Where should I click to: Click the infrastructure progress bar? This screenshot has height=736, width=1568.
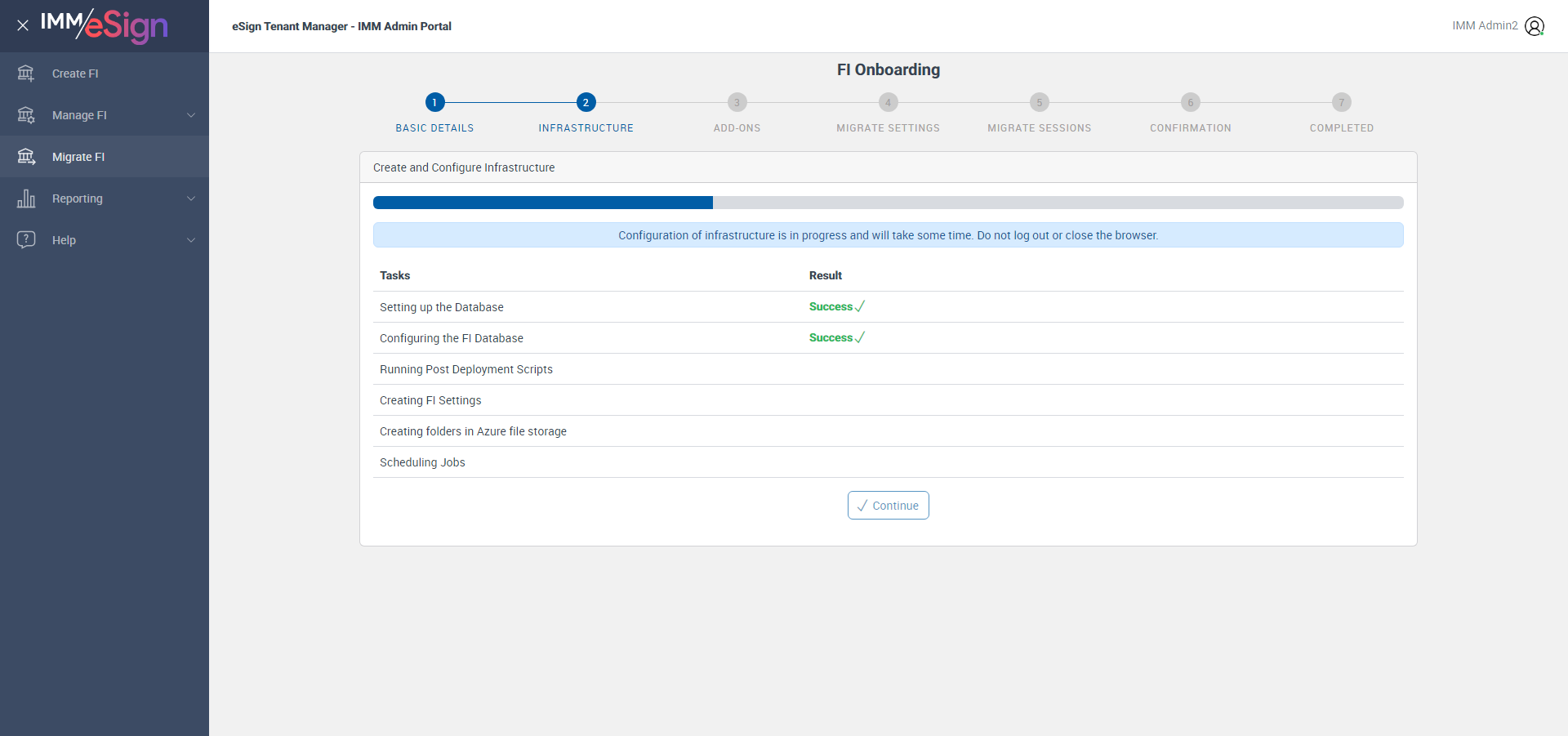[x=888, y=203]
